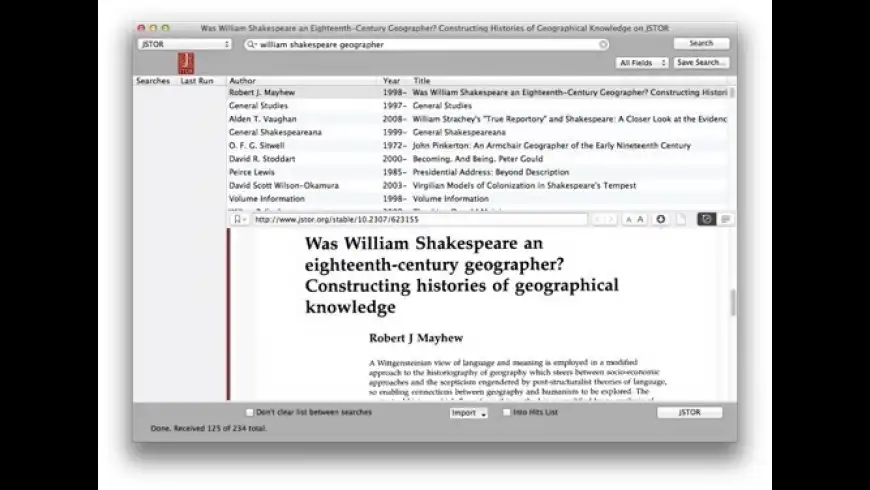Clear the search field with the X icon

click(603, 44)
